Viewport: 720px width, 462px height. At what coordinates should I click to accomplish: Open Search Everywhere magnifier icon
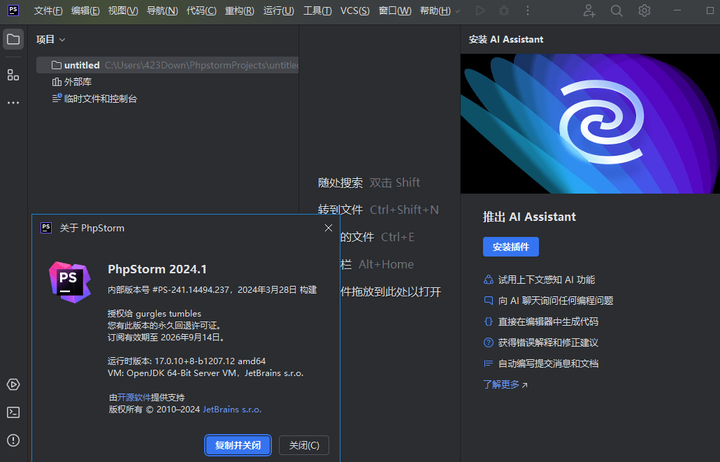[x=617, y=11]
